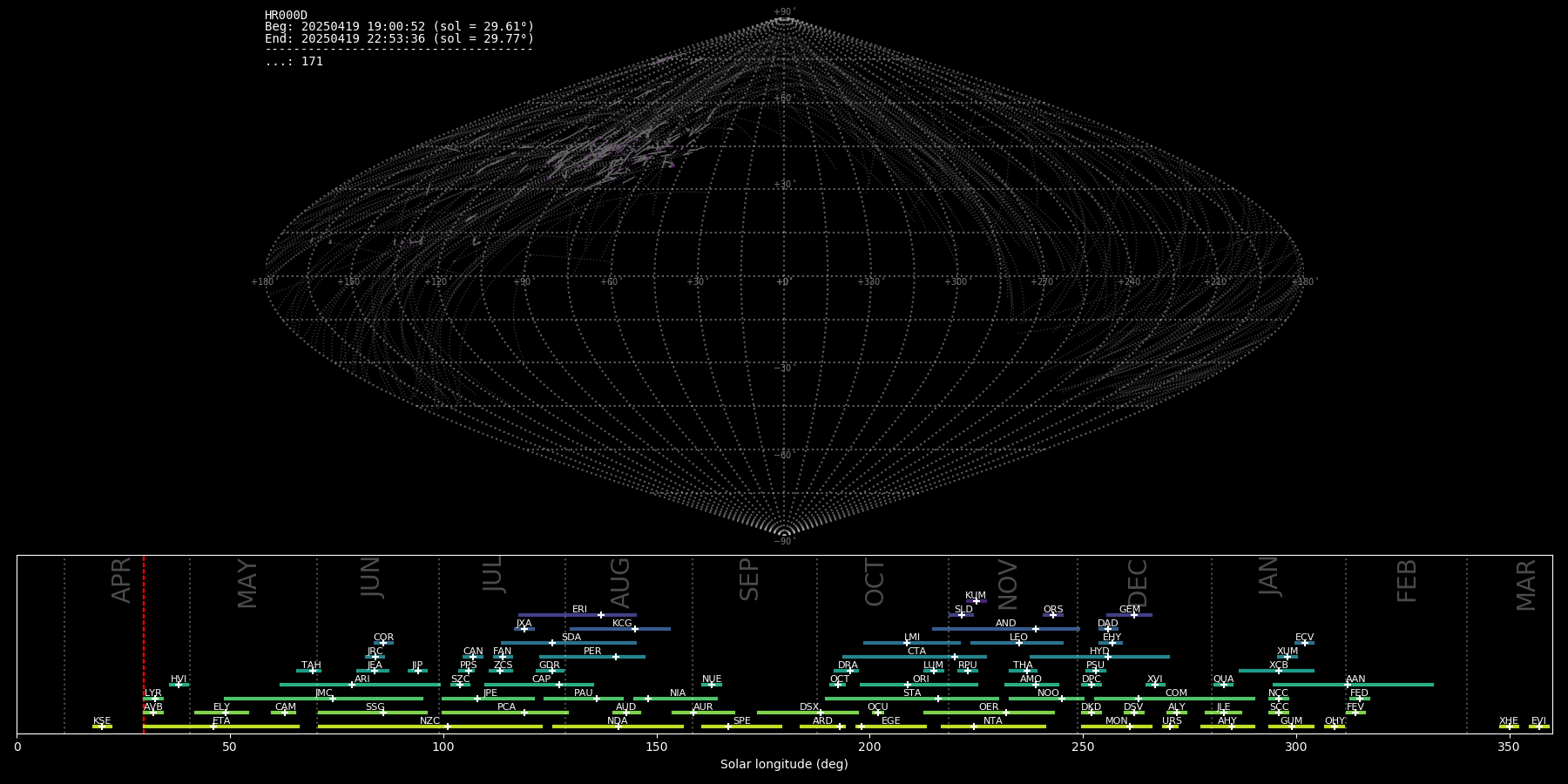The image size is (1568, 784).
Task: Click the EVI shower label
Action: (x=1538, y=721)
